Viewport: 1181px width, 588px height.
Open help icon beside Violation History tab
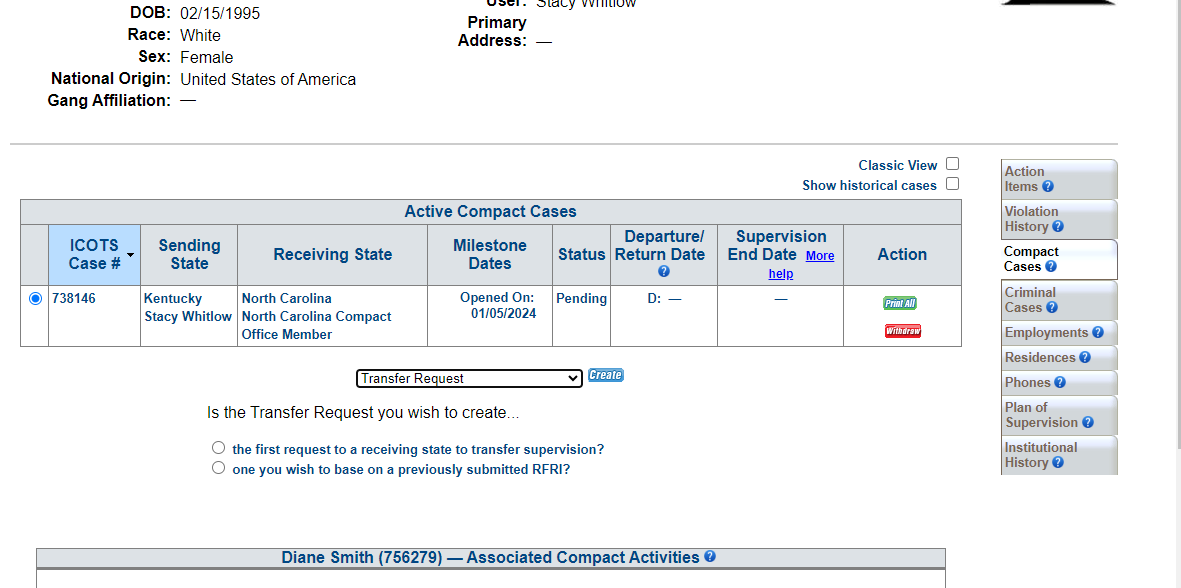(1057, 227)
